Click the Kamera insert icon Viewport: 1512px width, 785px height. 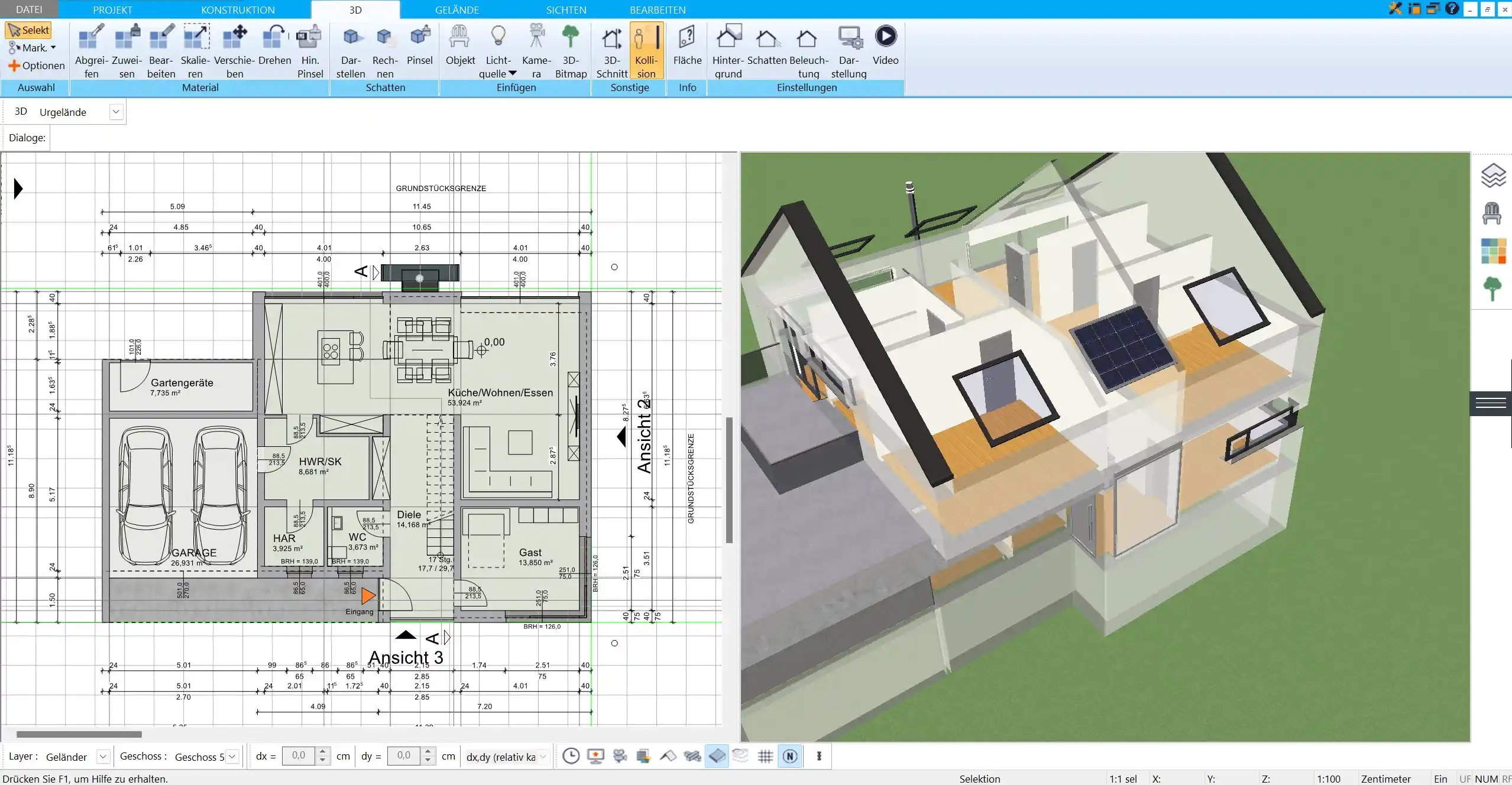(x=536, y=51)
